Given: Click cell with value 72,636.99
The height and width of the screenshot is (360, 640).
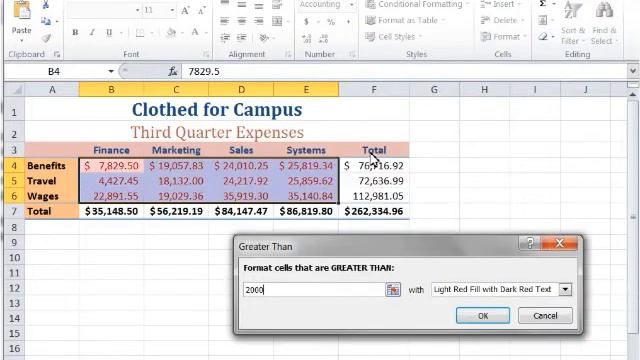Looking at the screenshot, I should point(374,181).
